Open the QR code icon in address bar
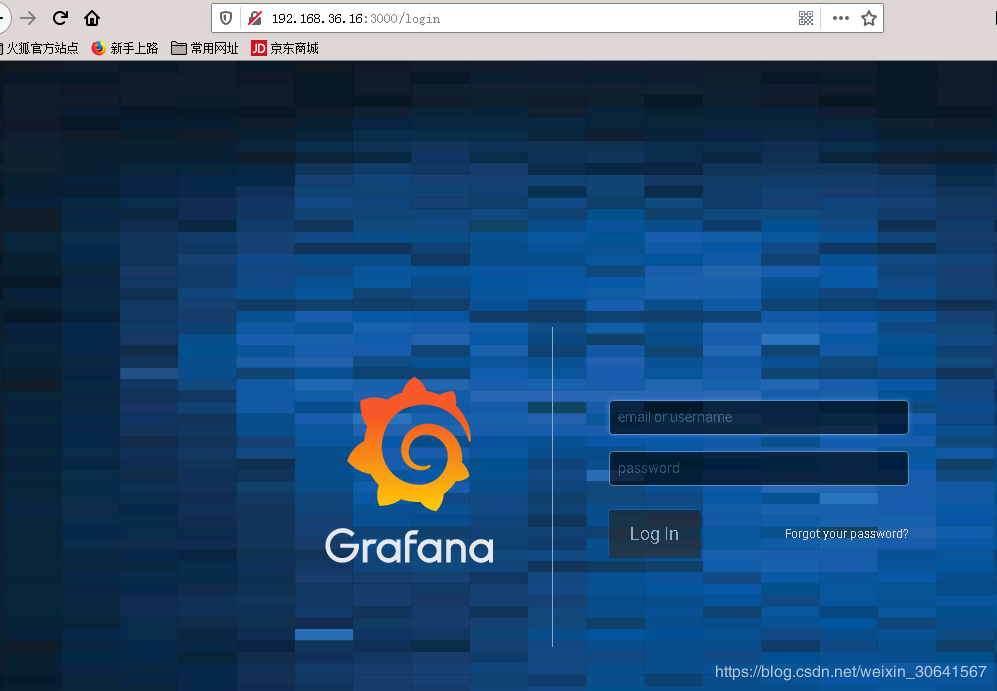Image resolution: width=997 pixels, height=691 pixels. 806,18
